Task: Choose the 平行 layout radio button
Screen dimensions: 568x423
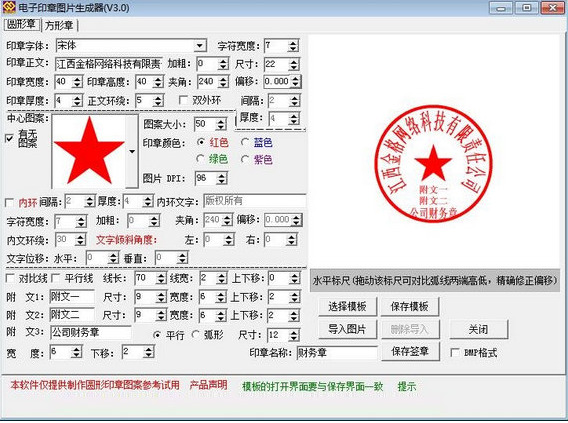Action: tap(157, 335)
